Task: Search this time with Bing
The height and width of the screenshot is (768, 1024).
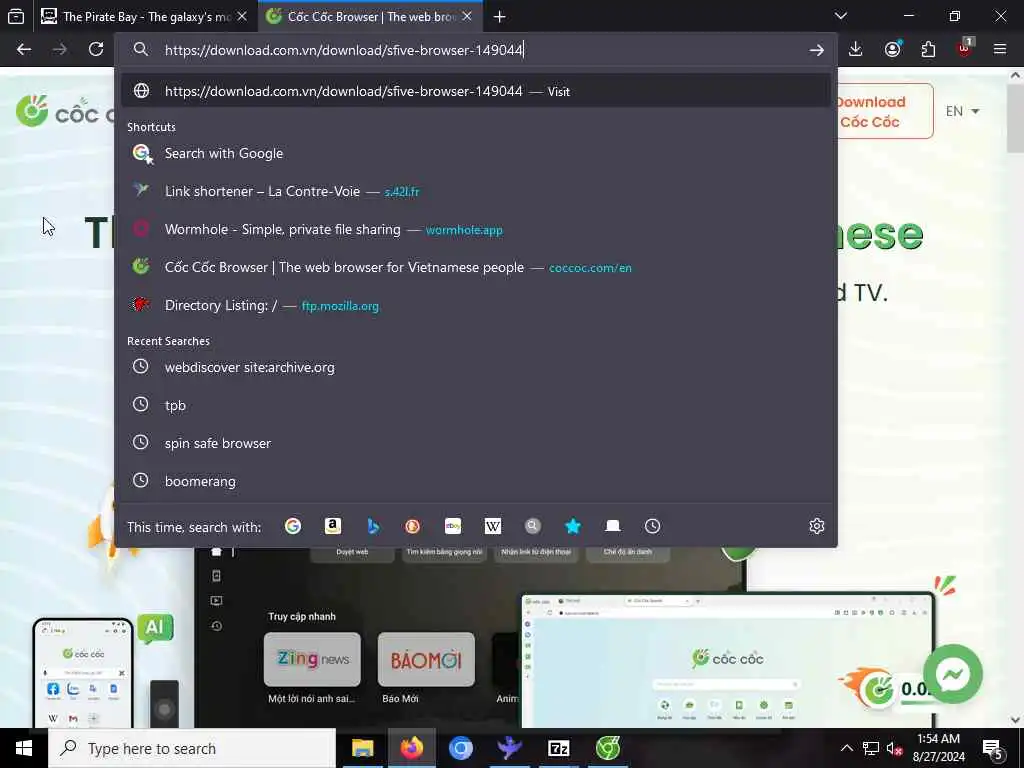Action: [x=373, y=526]
